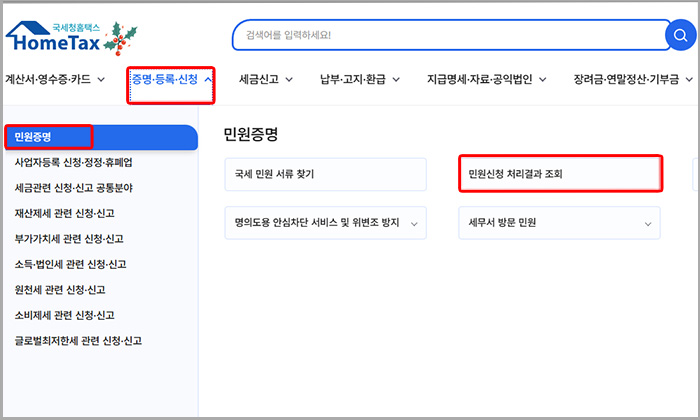
Task: Open 명의도용 안심차단 서비스 및 위변조 방지
Action: [325, 223]
